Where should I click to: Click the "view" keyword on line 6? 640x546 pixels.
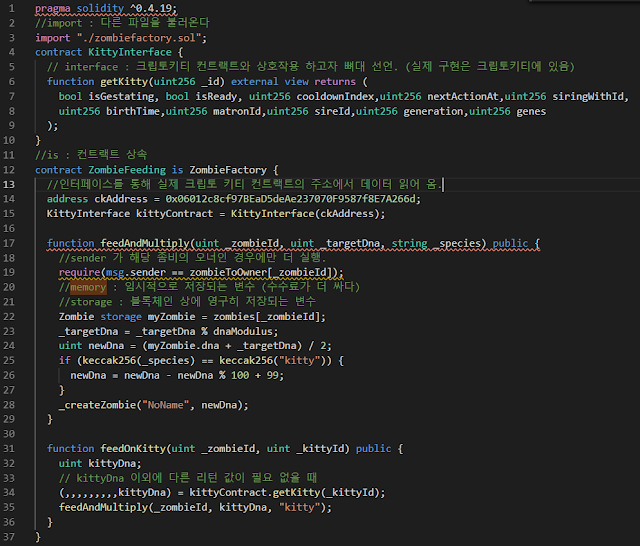tap(296, 82)
